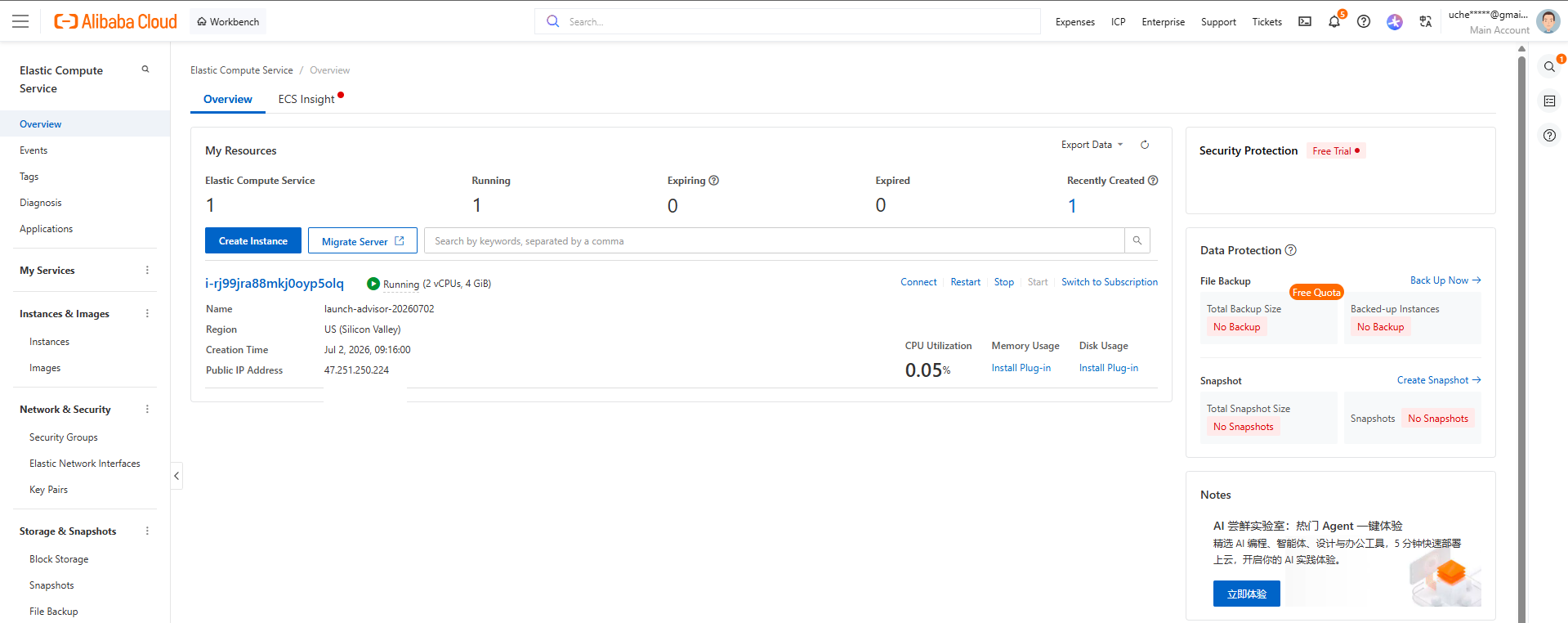Open the right-rail help icon

coord(1549,136)
